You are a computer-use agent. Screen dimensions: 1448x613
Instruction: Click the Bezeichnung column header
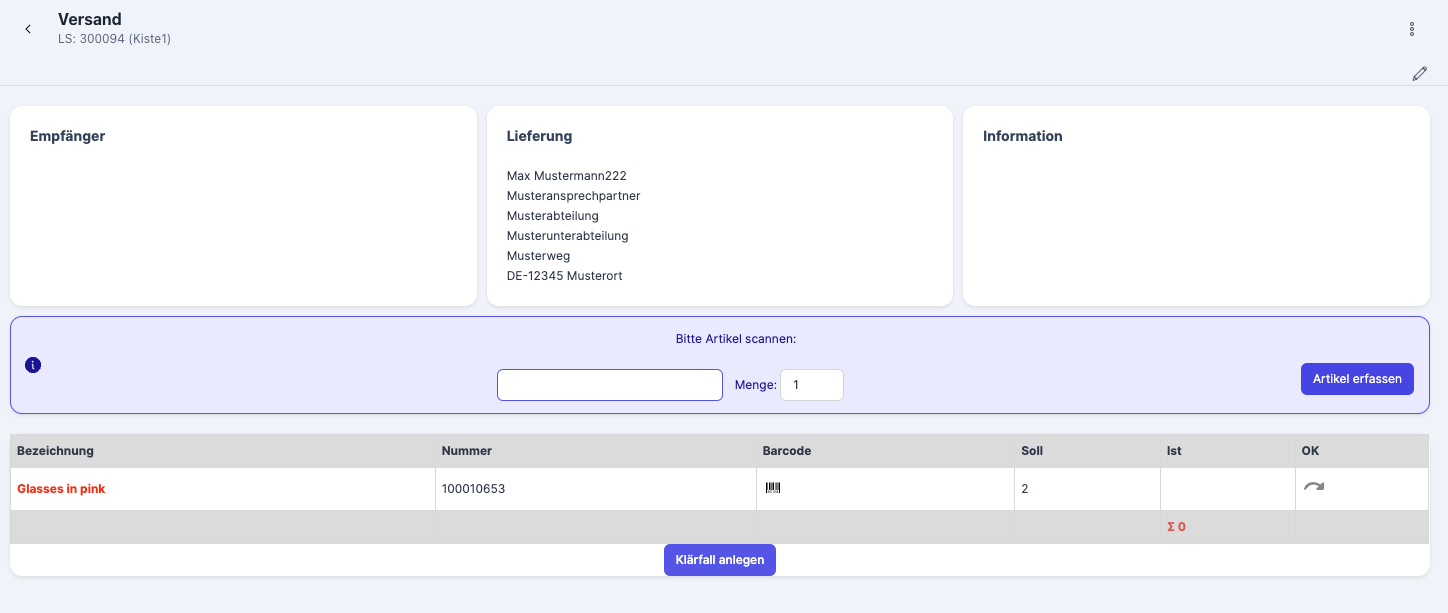pos(56,451)
